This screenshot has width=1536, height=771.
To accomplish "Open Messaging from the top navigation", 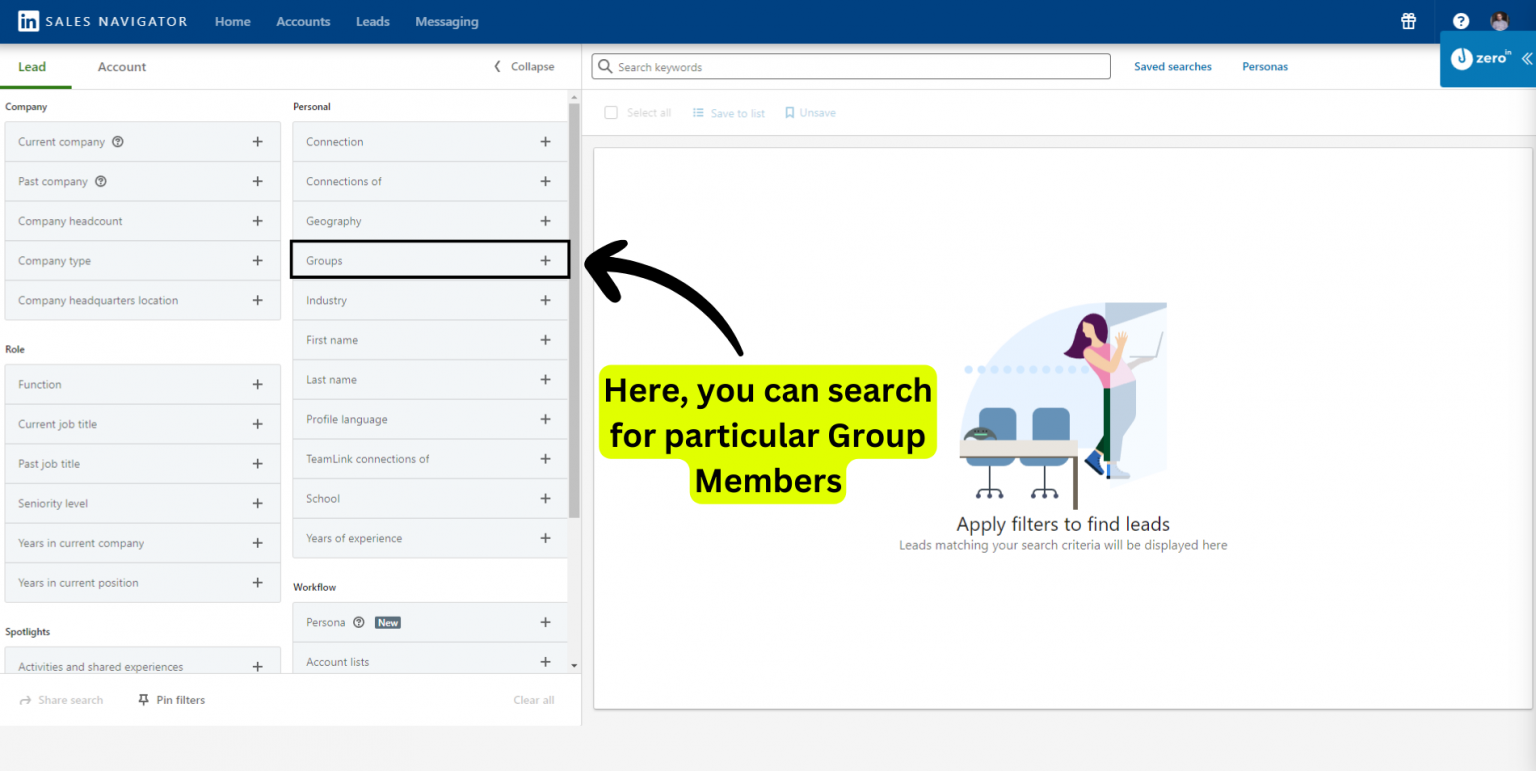I will [x=446, y=21].
